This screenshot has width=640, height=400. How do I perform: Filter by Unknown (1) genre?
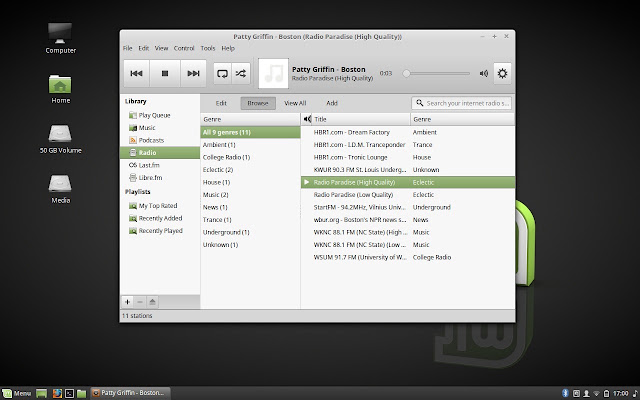pyautogui.click(x=250, y=245)
